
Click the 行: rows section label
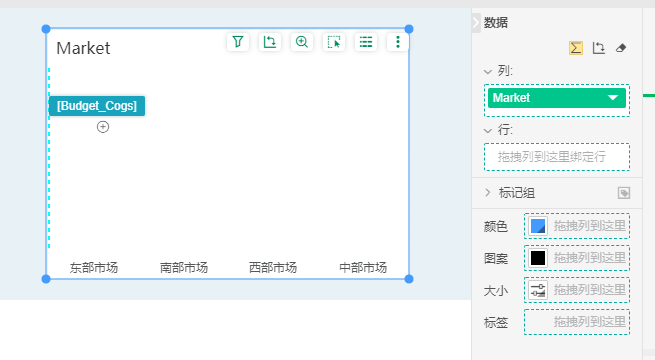point(505,130)
